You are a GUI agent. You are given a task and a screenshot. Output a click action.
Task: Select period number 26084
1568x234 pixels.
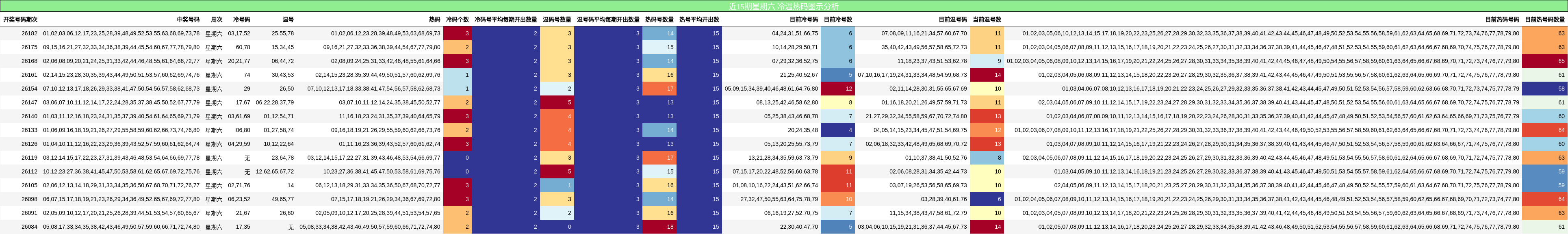pyautogui.click(x=29, y=227)
